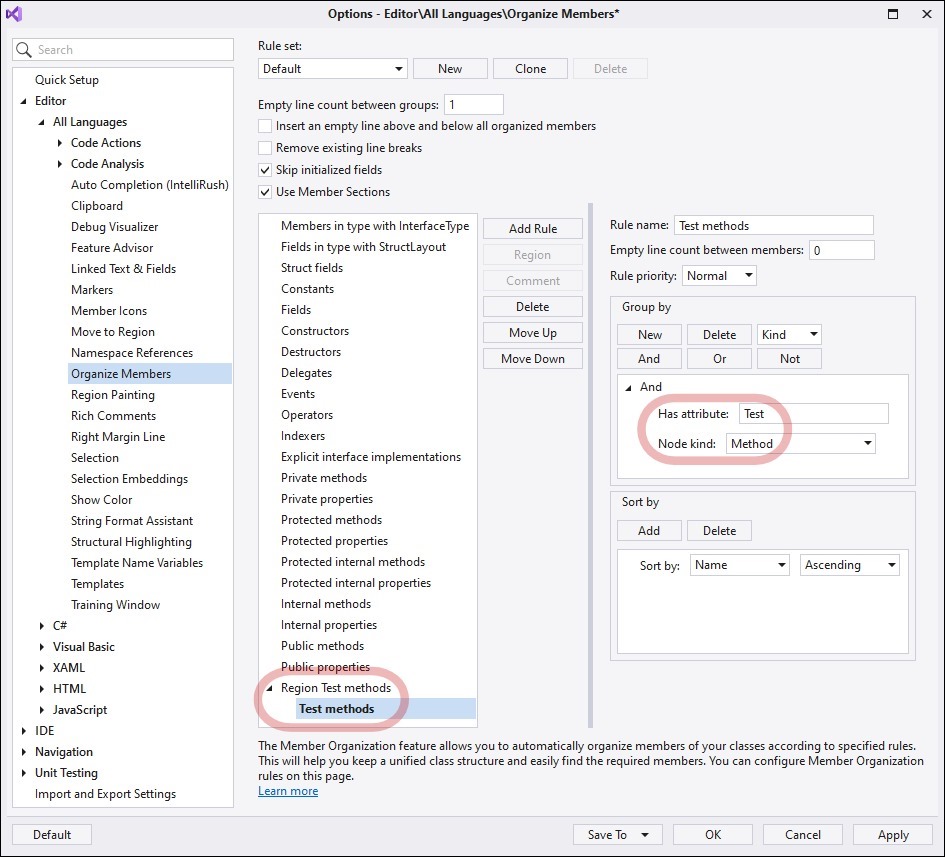Click the Empty line count between groups field
The image size is (945, 857).
[474, 104]
